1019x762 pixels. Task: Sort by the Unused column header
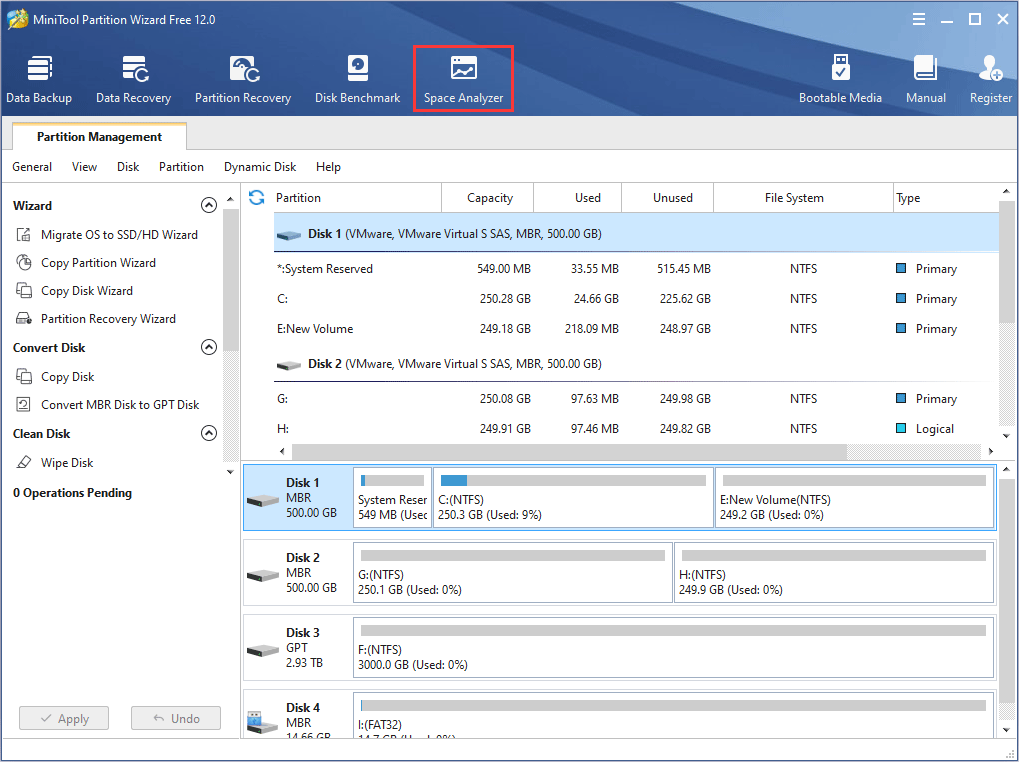(x=667, y=197)
